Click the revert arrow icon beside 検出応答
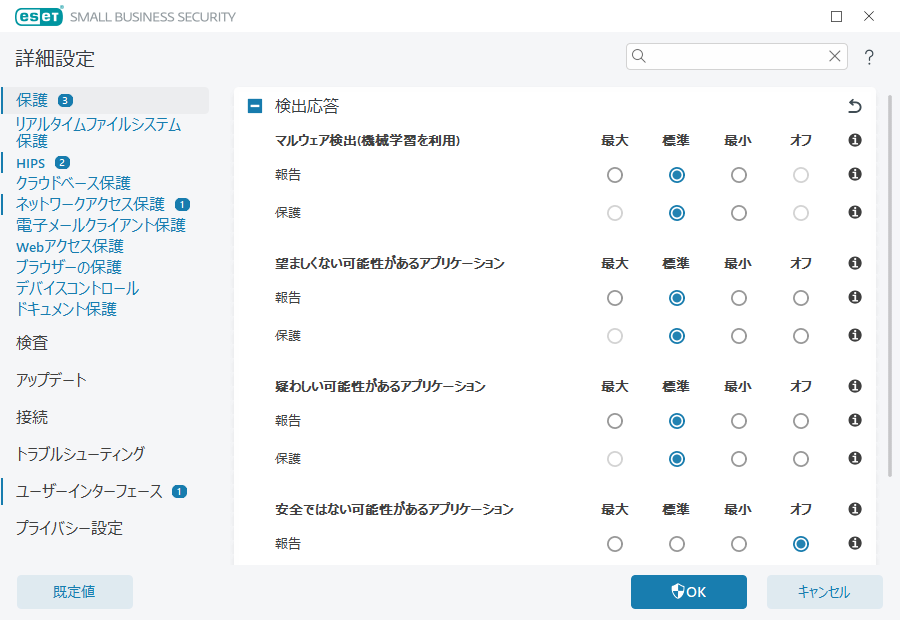 [x=854, y=106]
